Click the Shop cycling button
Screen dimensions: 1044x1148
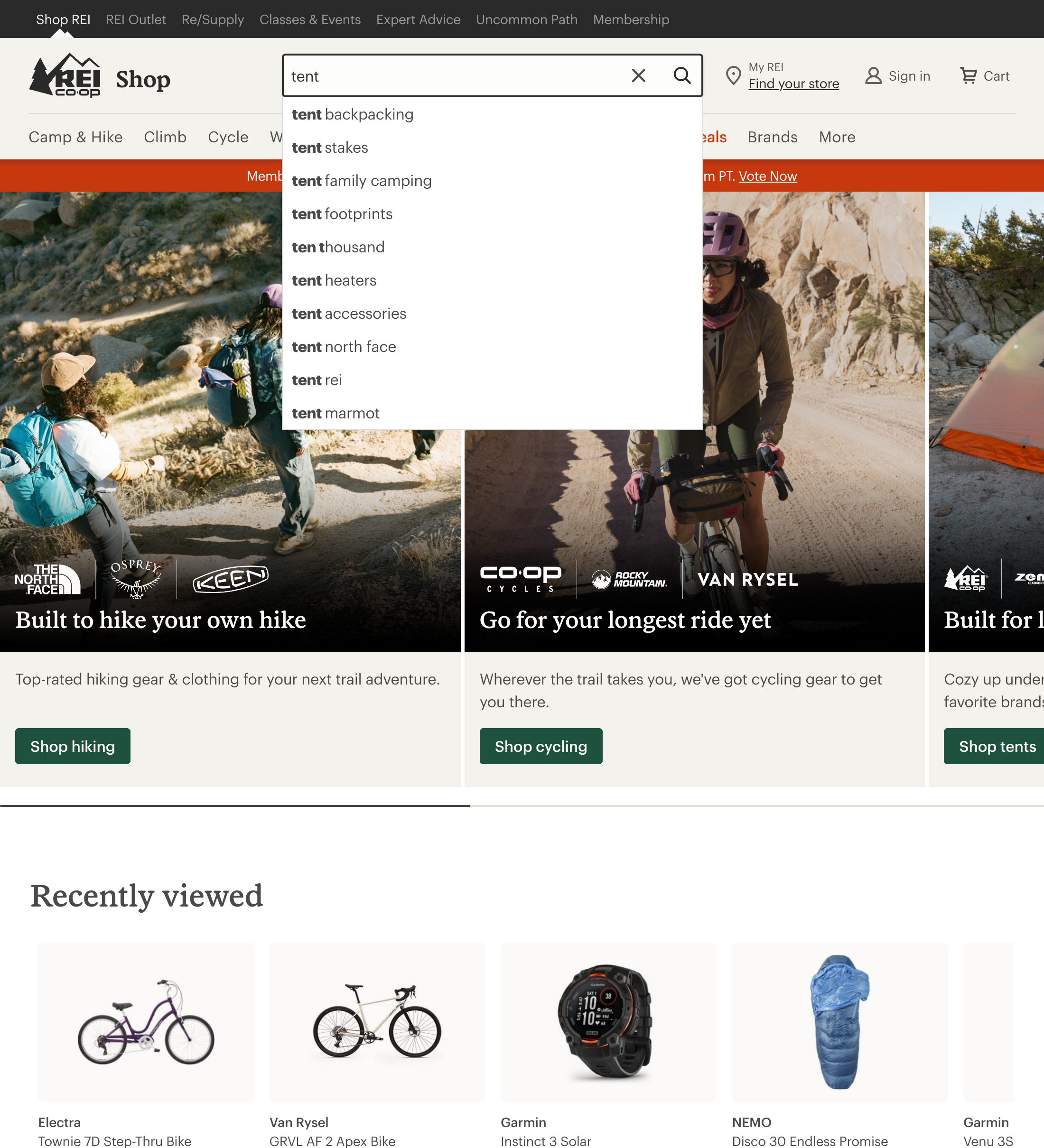click(x=541, y=746)
